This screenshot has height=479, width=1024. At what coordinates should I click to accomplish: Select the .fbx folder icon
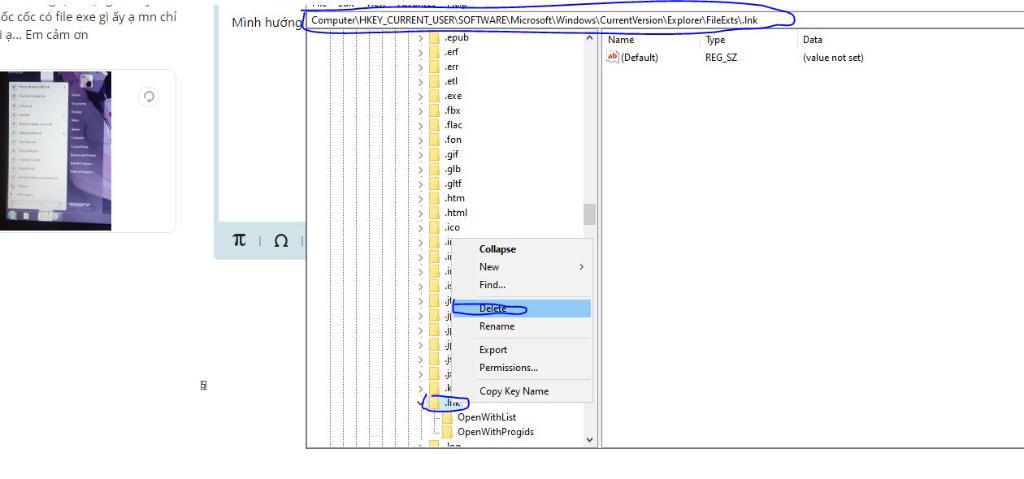point(434,110)
